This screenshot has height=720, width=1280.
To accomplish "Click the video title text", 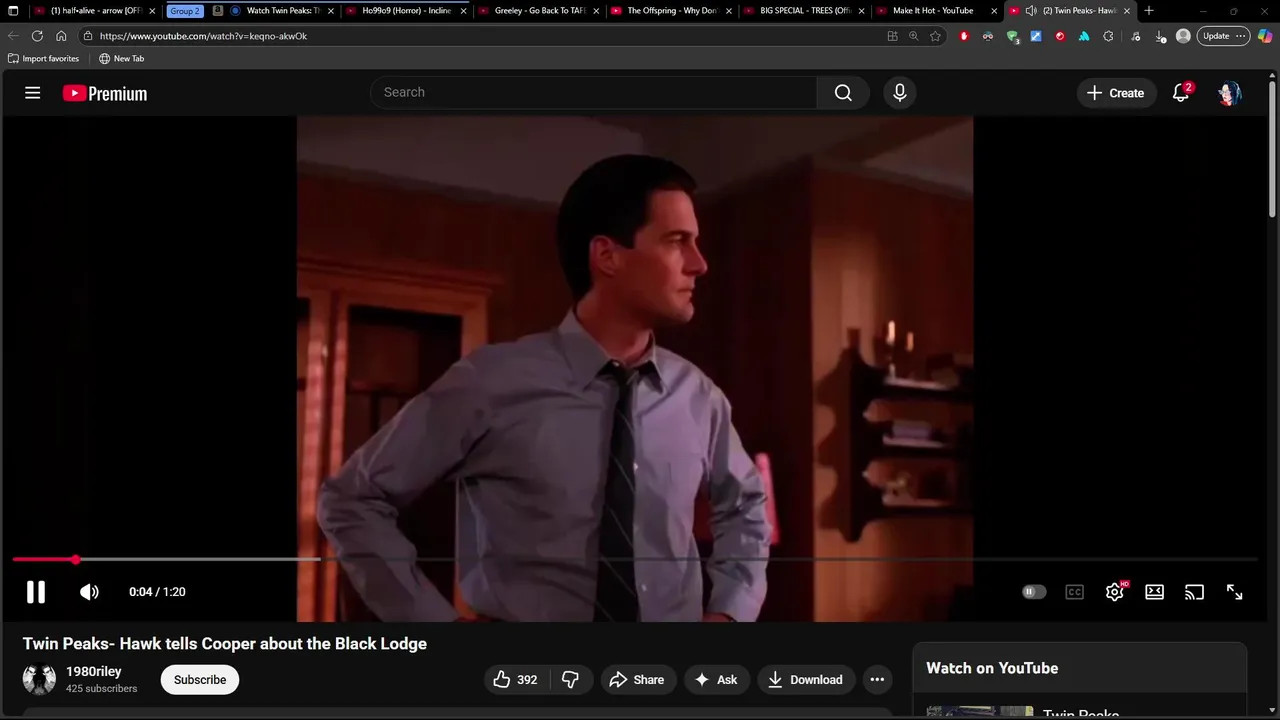I will point(225,644).
